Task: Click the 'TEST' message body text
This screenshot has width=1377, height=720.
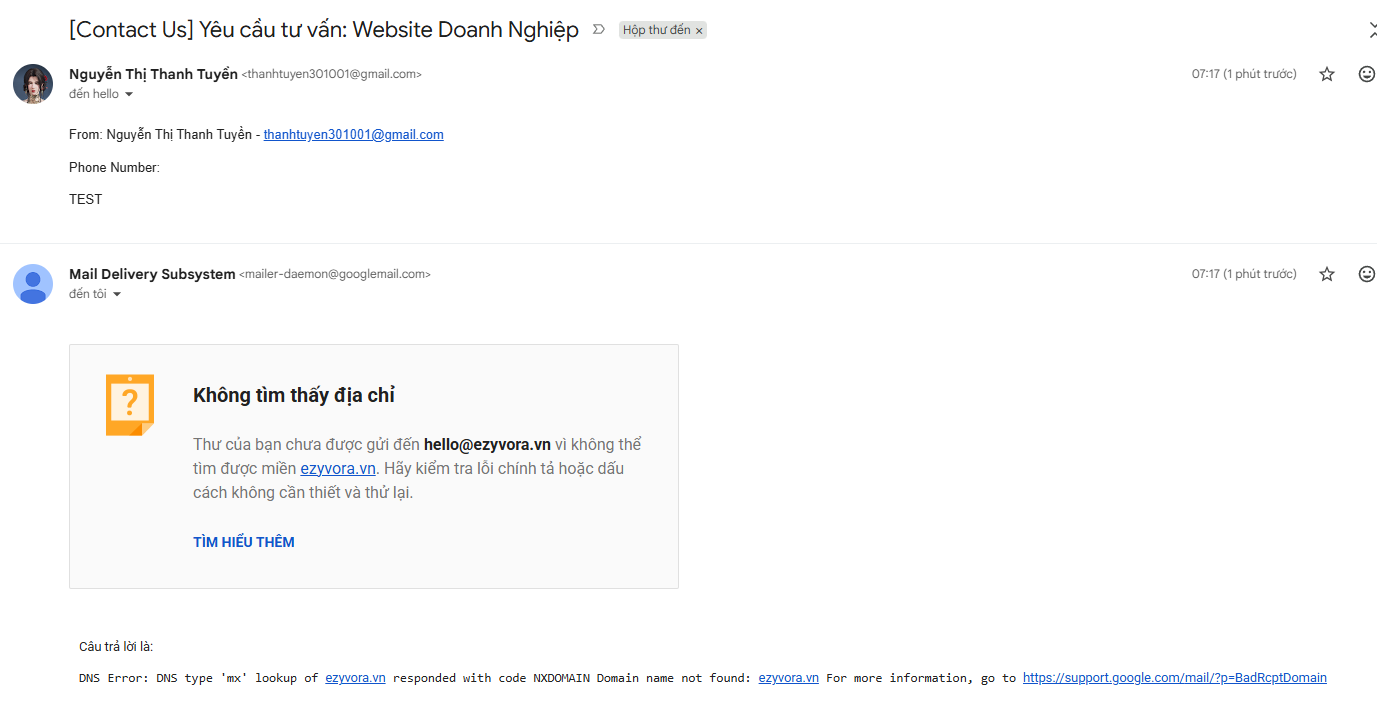Action: click(x=86, y=200)
